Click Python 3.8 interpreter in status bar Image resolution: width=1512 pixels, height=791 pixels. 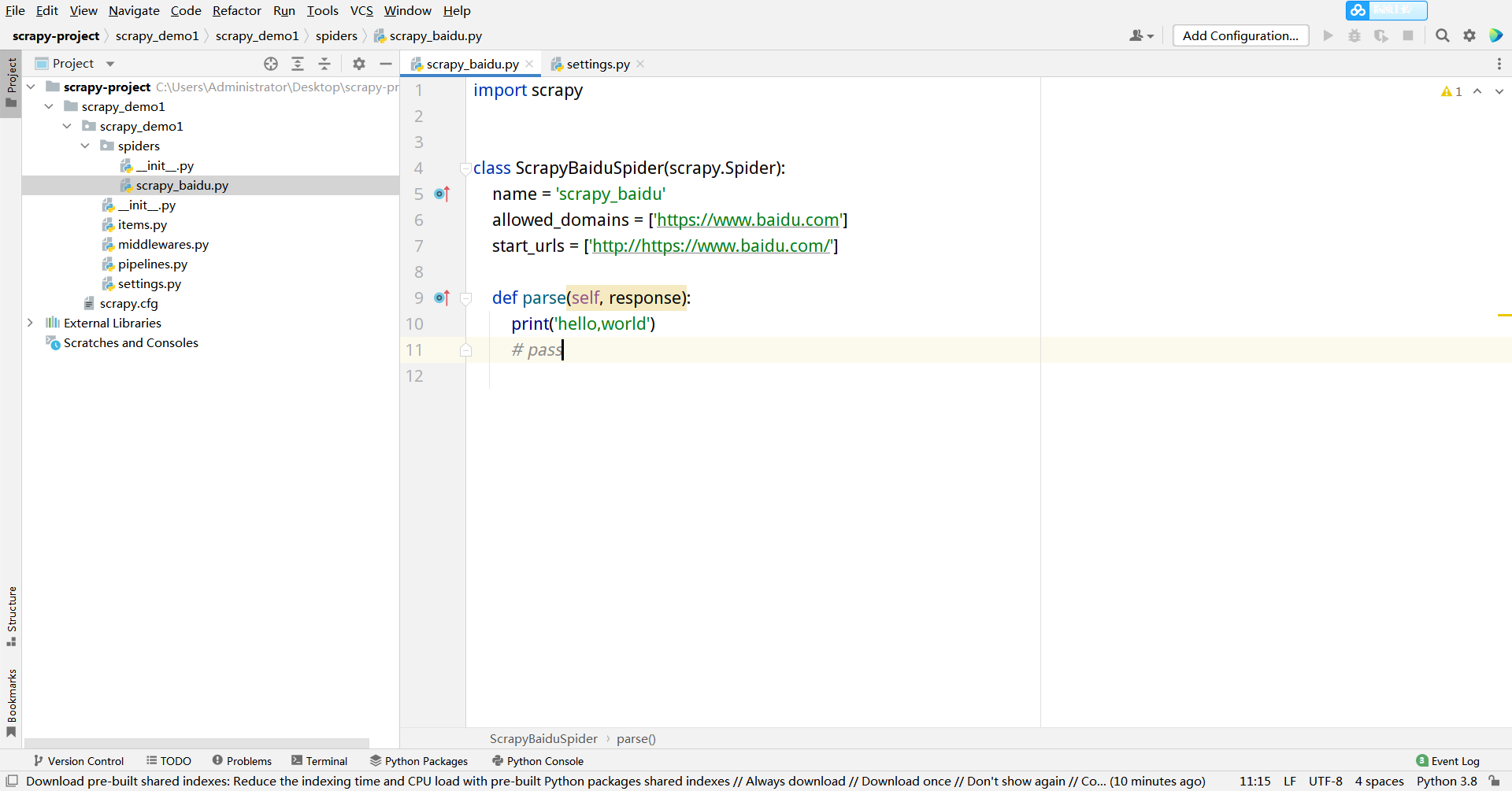pyautogui.click(x=1447, y=781)
